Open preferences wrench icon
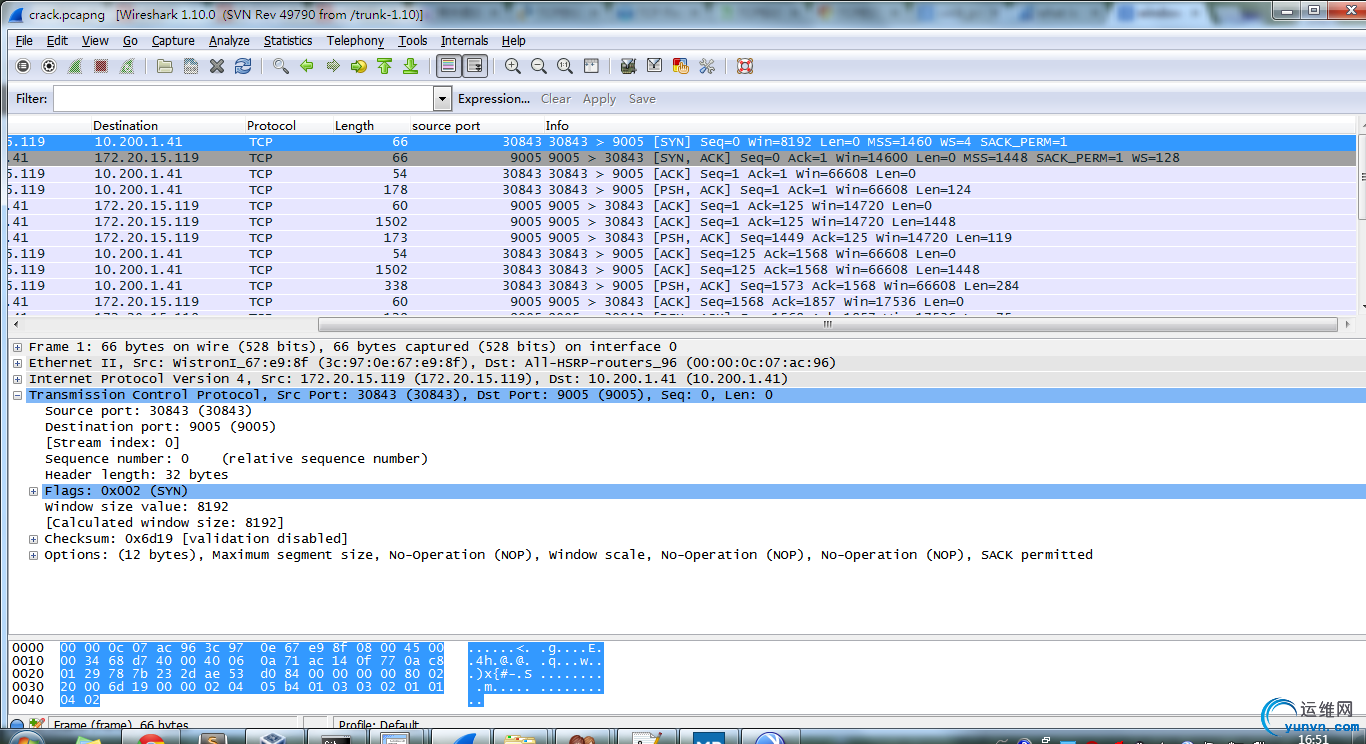This screenshot has height=744, width=1366. (x=707, y=66)
